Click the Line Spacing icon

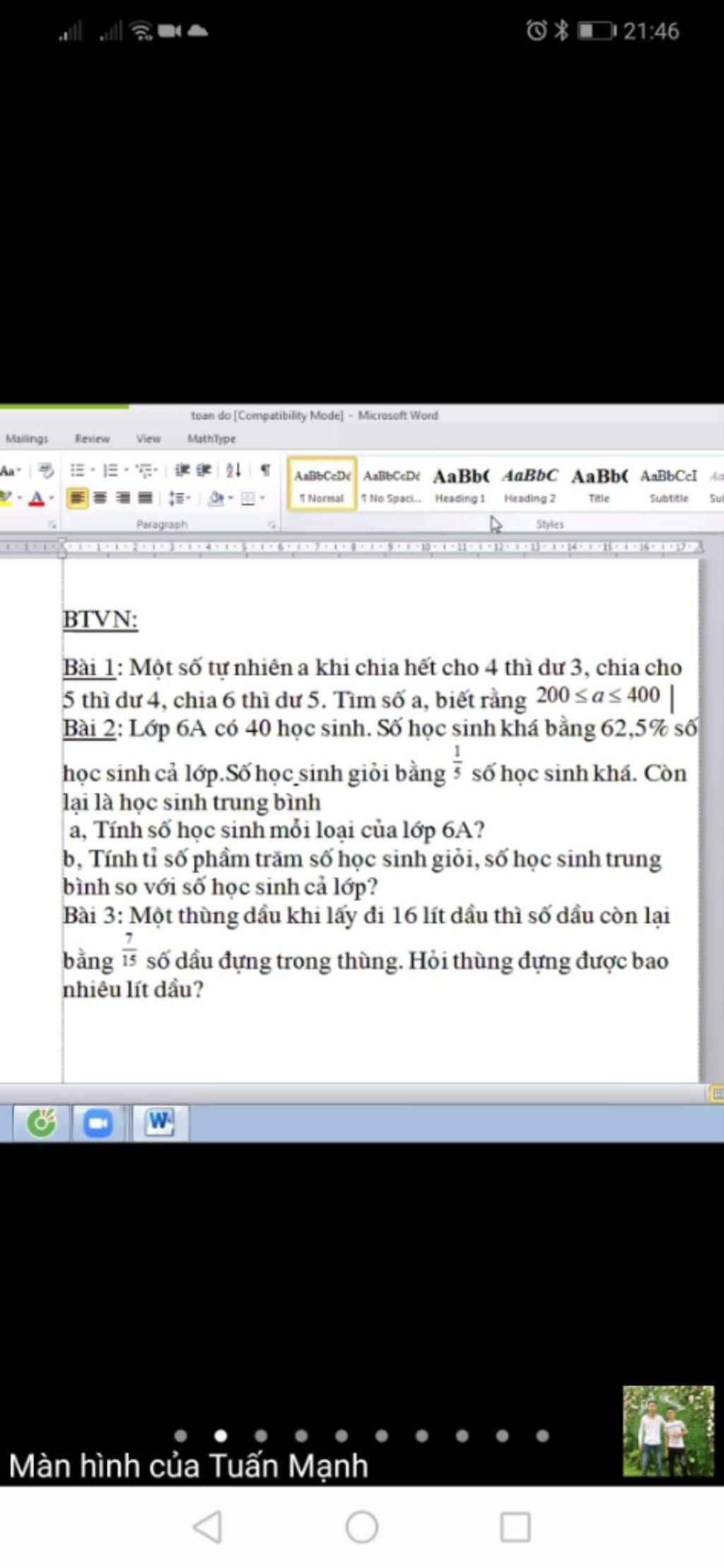coord(175,499)
